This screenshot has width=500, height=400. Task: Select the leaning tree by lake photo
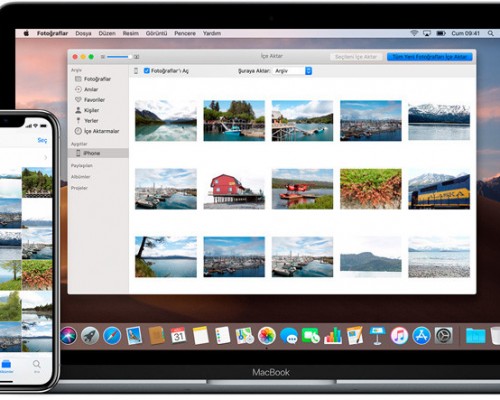166,257
